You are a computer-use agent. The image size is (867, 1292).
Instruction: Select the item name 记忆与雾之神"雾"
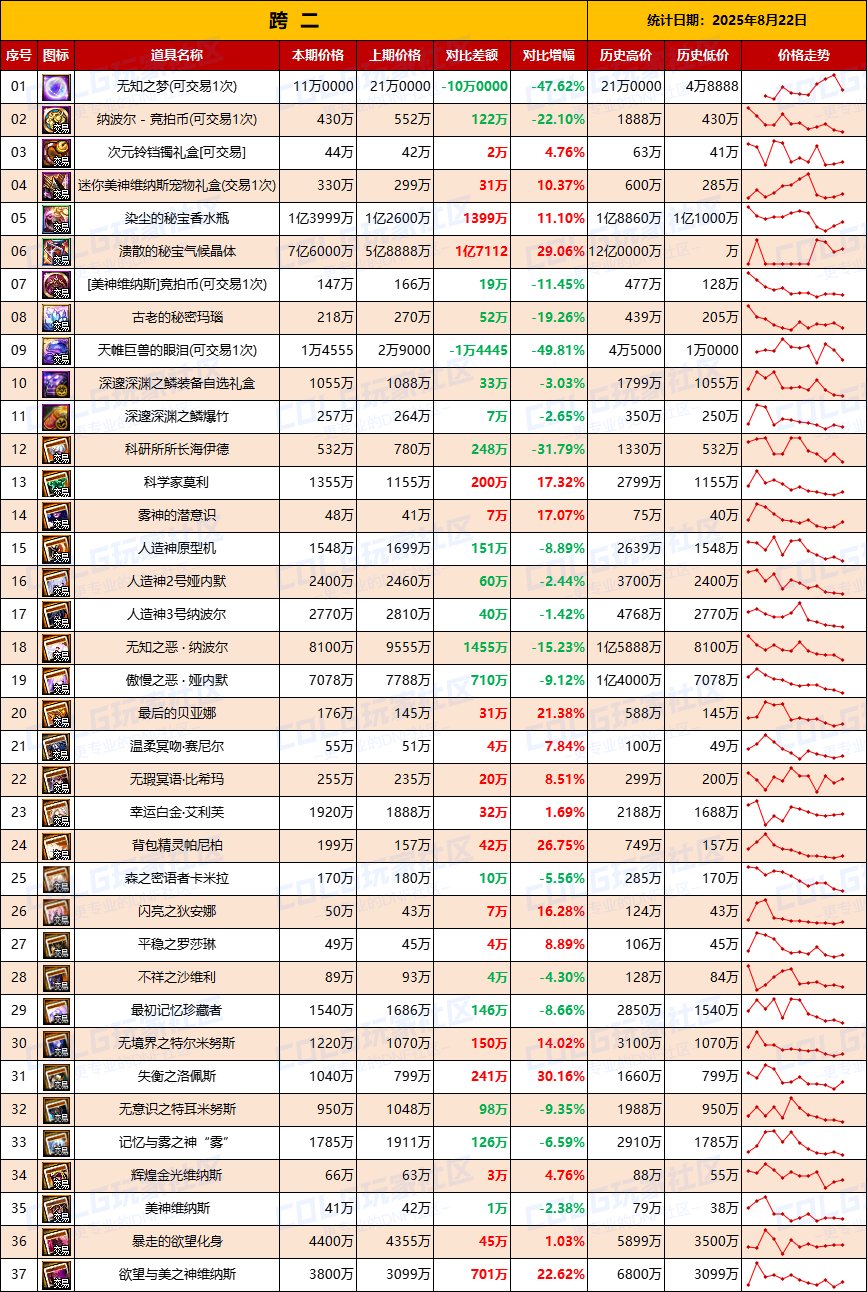click(x=177, y=1143)
